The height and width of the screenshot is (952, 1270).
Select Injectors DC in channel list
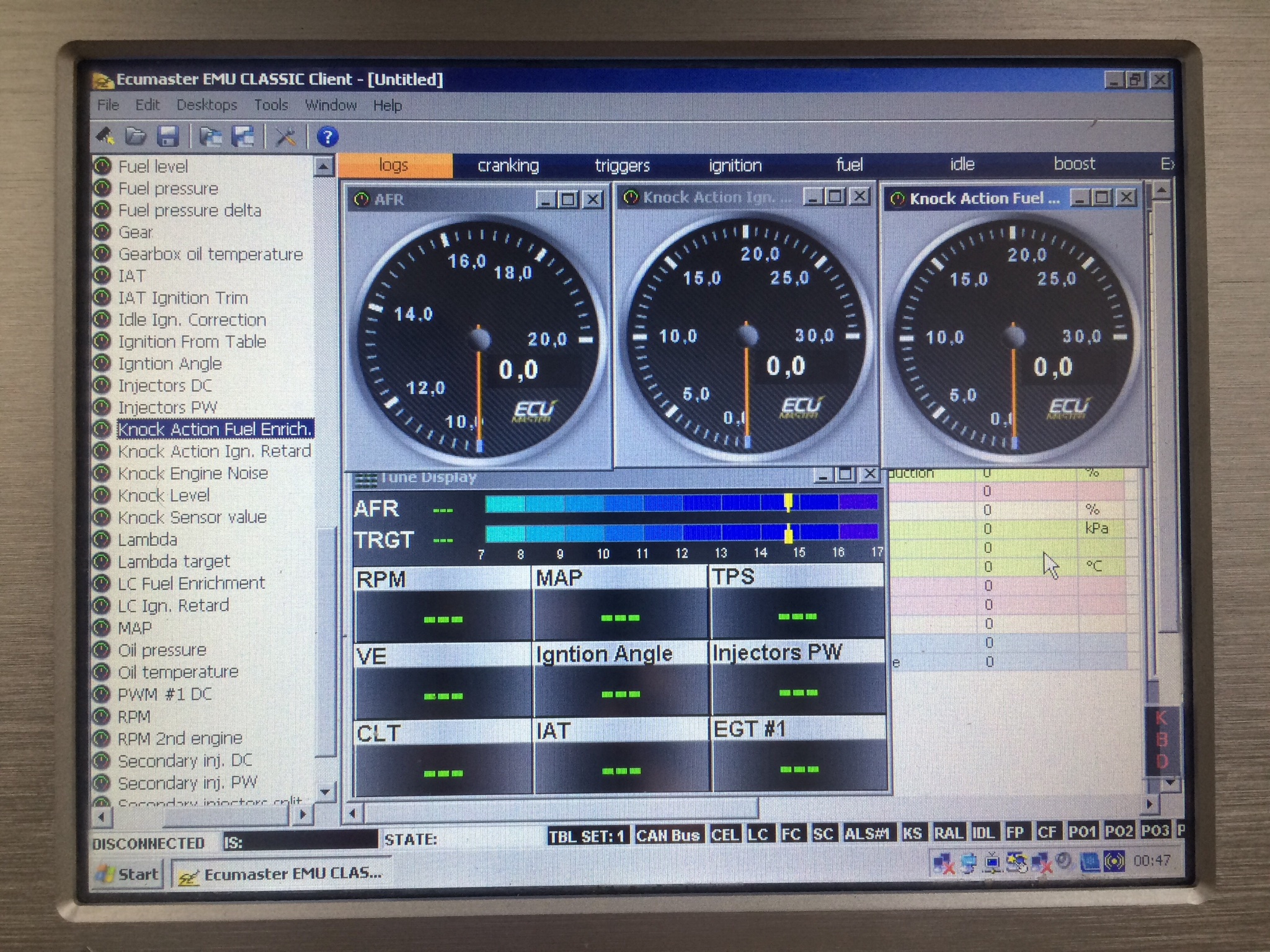165,386
